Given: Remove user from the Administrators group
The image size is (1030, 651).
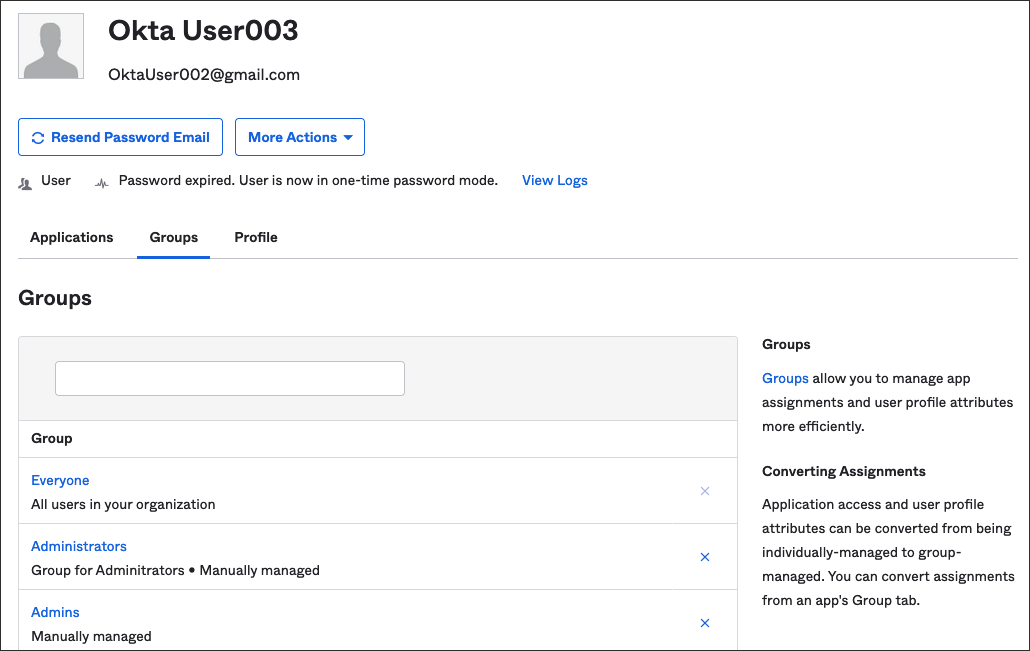Looking at the screenshot, I should tap(704, 557).
